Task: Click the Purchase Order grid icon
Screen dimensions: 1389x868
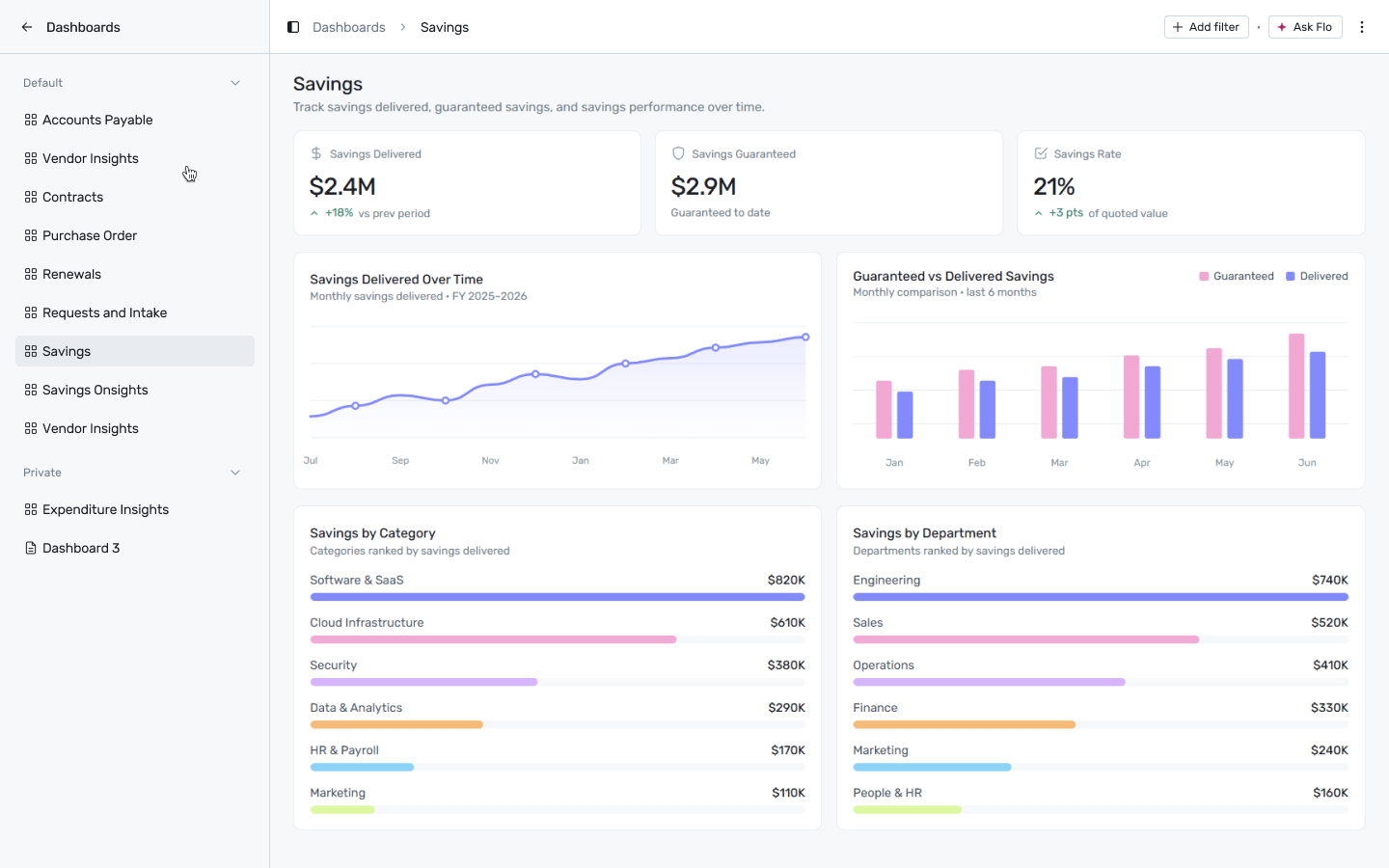Action: [x=31, y=235]
